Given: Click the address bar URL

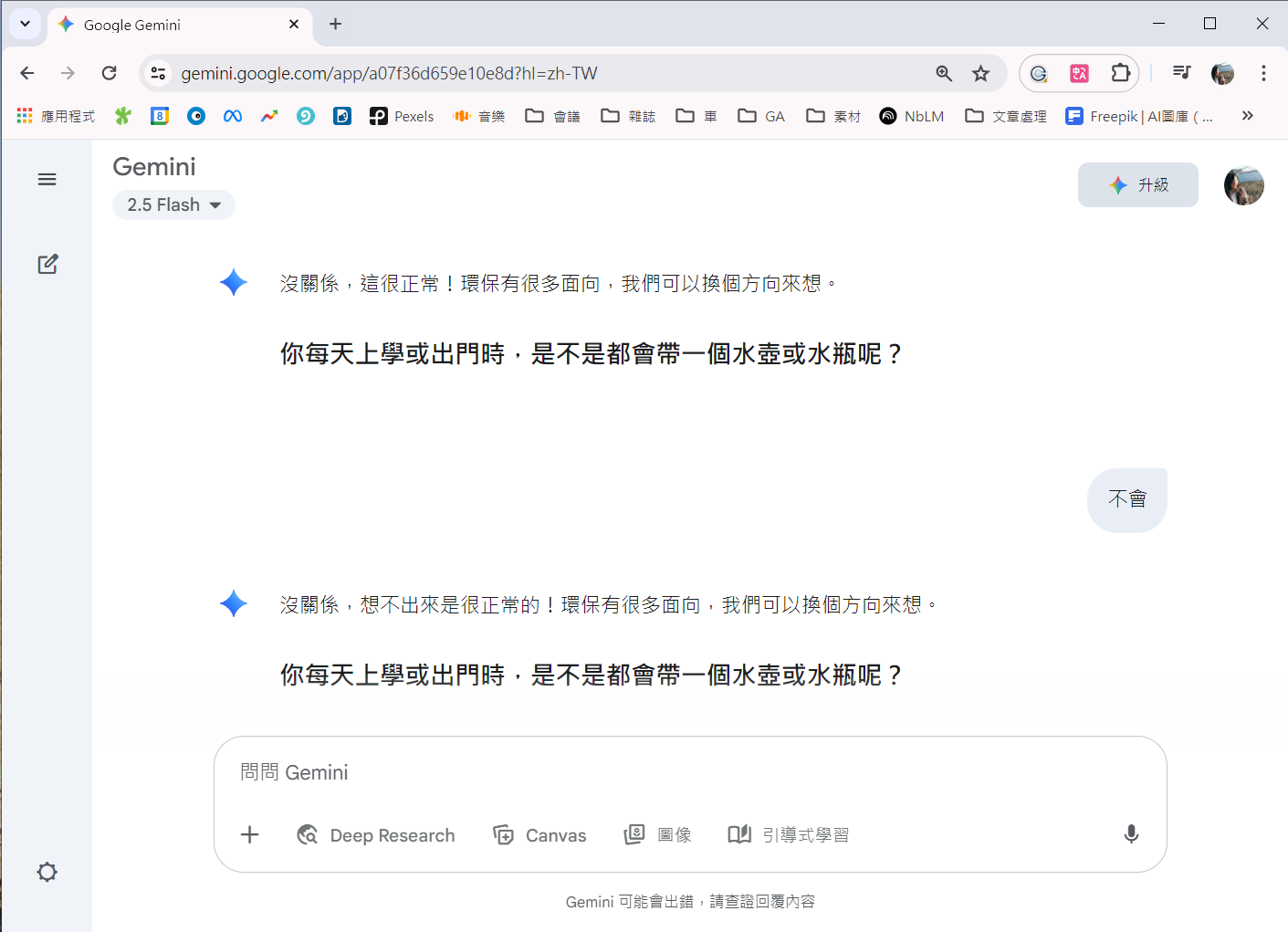Looking at the screenshot, I should [x=389, y=73].
